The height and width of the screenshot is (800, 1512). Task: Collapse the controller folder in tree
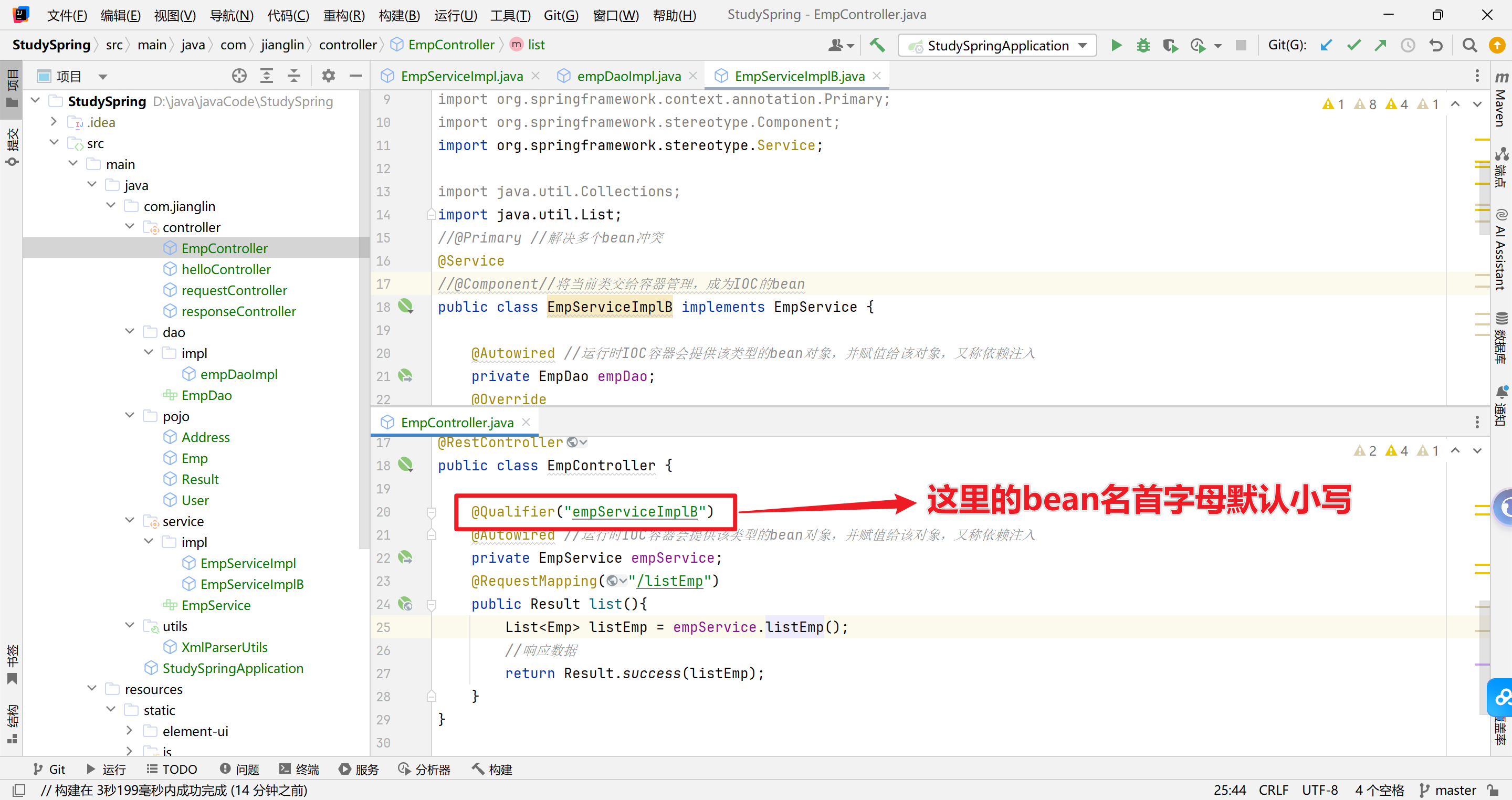130,227
